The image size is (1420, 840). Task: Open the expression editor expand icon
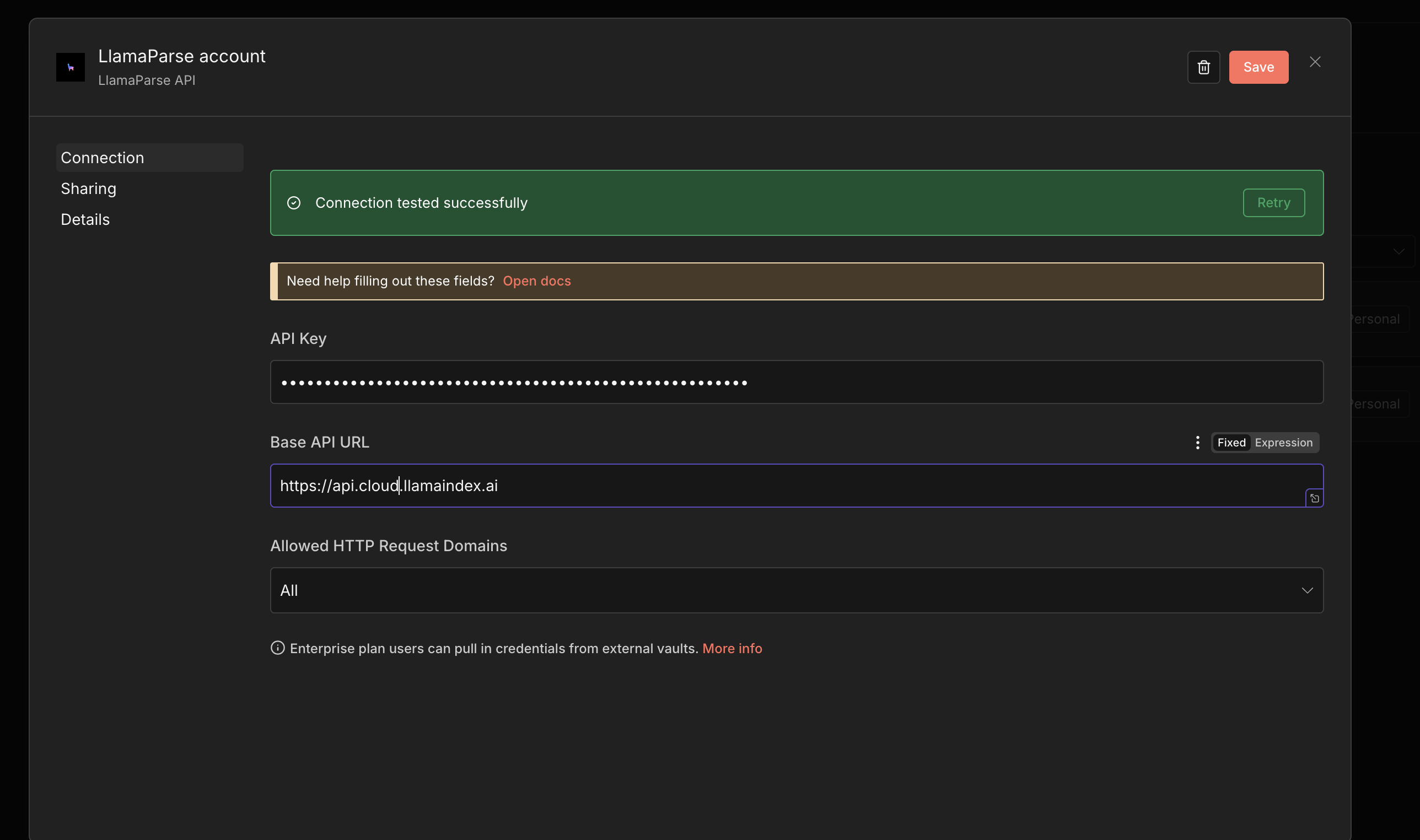tap(1314, 498)
